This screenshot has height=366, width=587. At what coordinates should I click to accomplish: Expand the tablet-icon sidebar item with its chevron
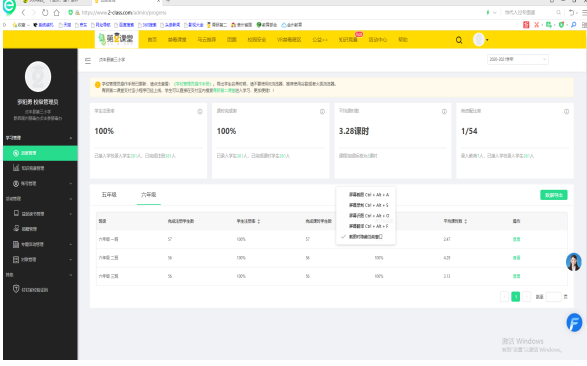71,214
